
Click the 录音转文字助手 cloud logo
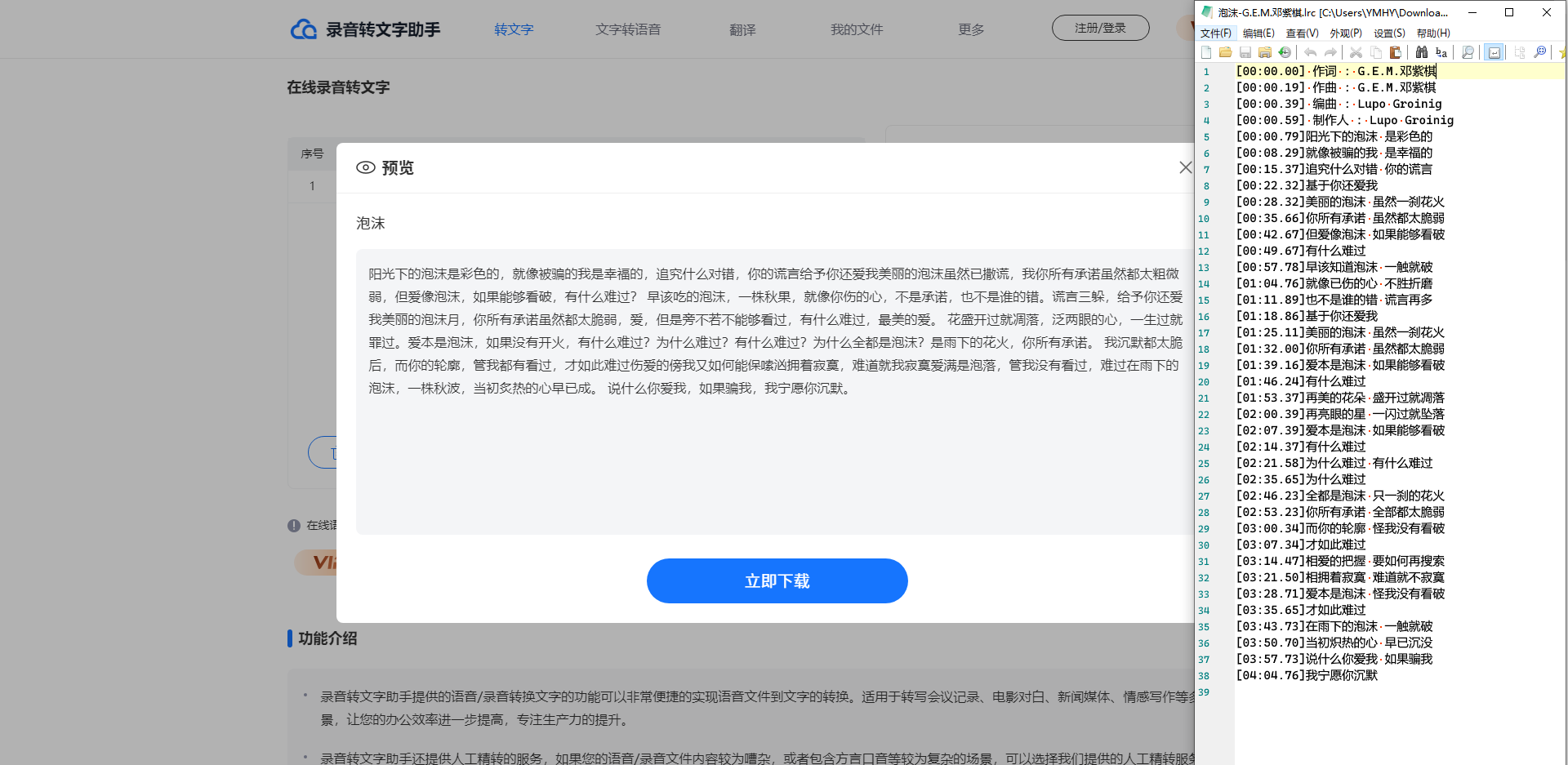pyautogui.click(x=304, y=29)
